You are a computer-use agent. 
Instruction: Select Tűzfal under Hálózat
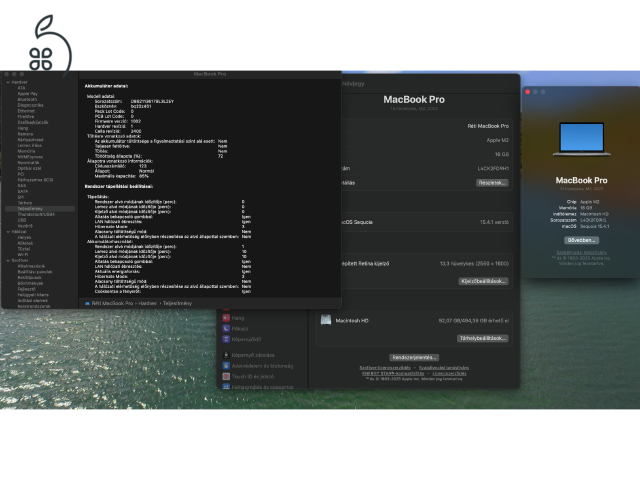pyautogui.click(x=24, y=249)
